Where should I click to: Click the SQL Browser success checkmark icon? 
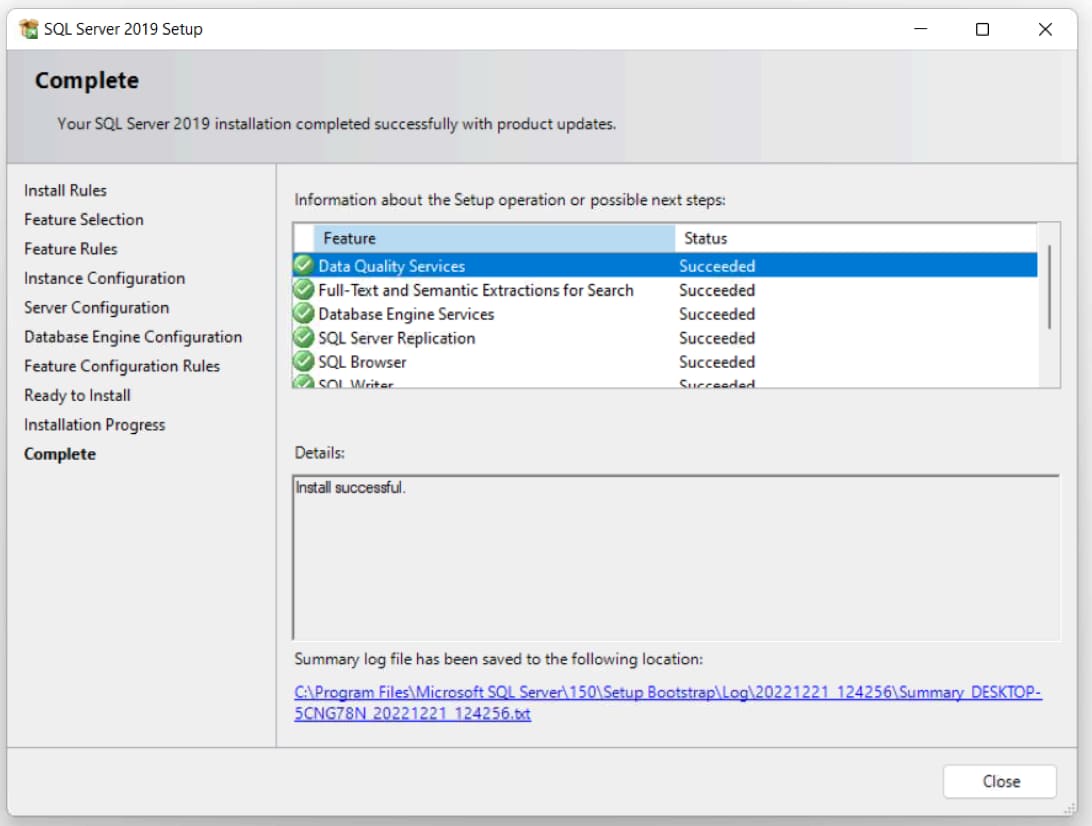[x=304, y=362]
